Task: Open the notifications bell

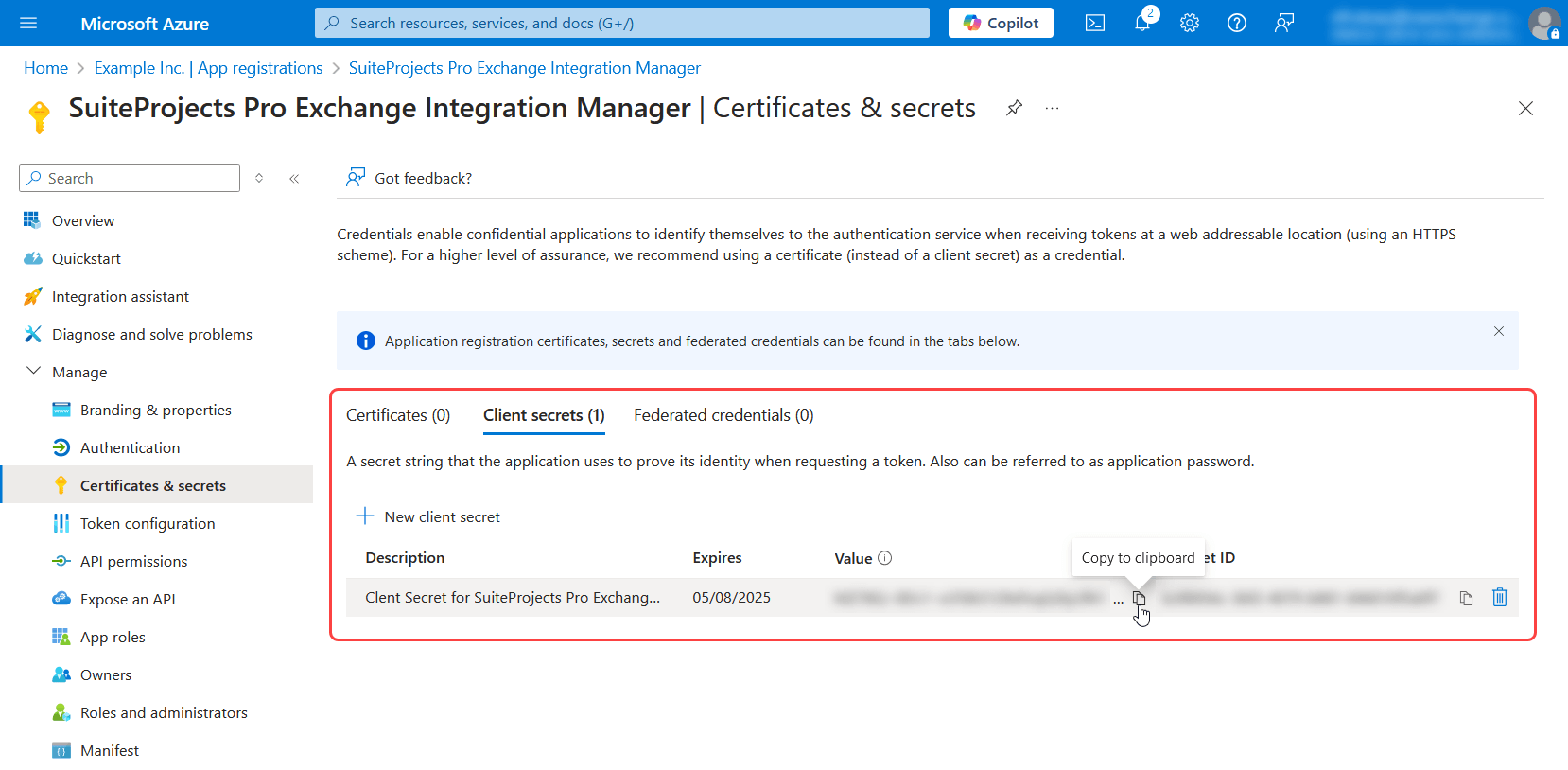Action: 1142,23
